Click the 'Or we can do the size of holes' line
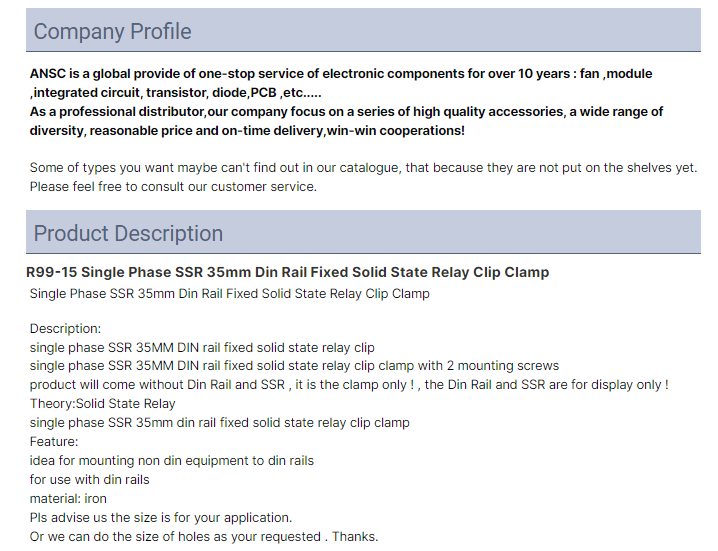Viewport: 718px width, 551px height. point(204,537)
